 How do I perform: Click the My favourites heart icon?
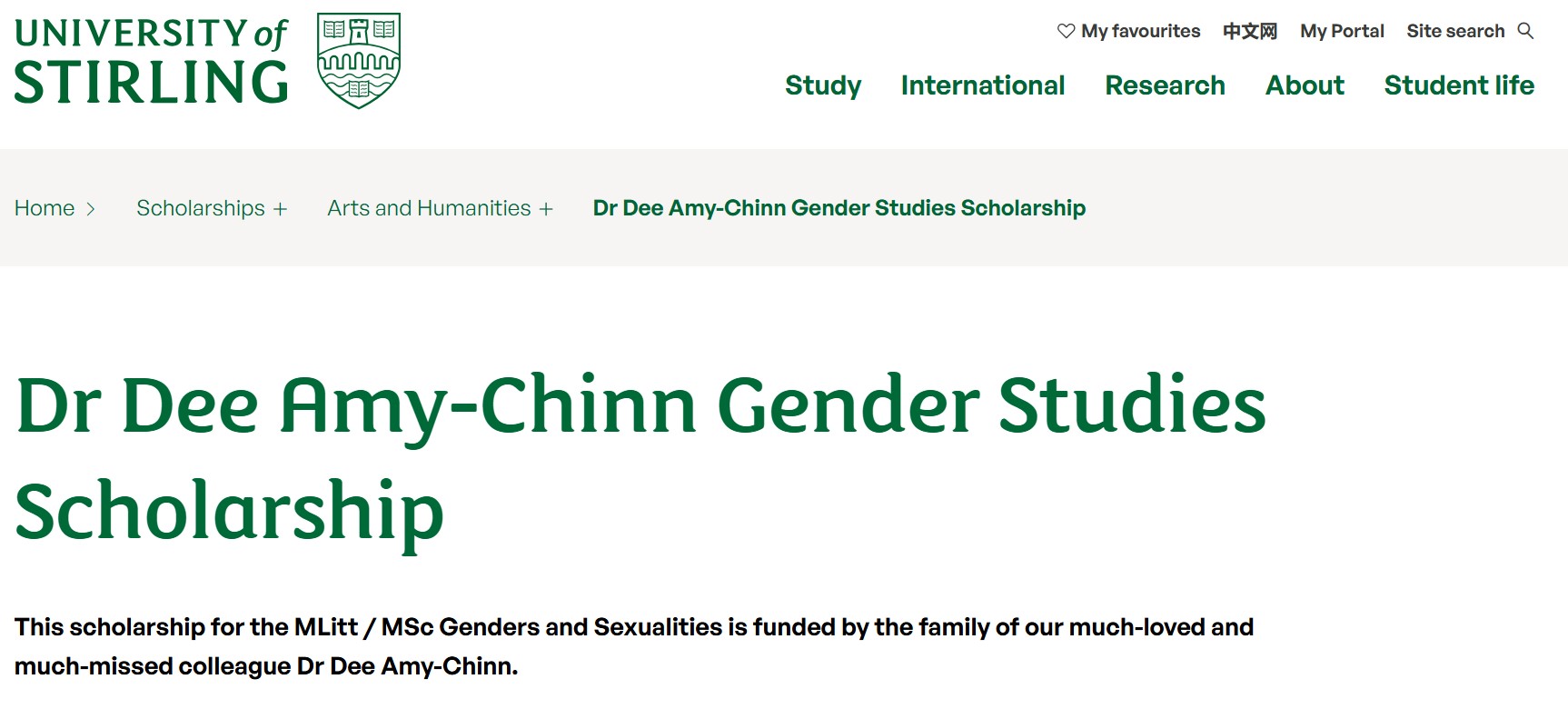(1066, 31)
